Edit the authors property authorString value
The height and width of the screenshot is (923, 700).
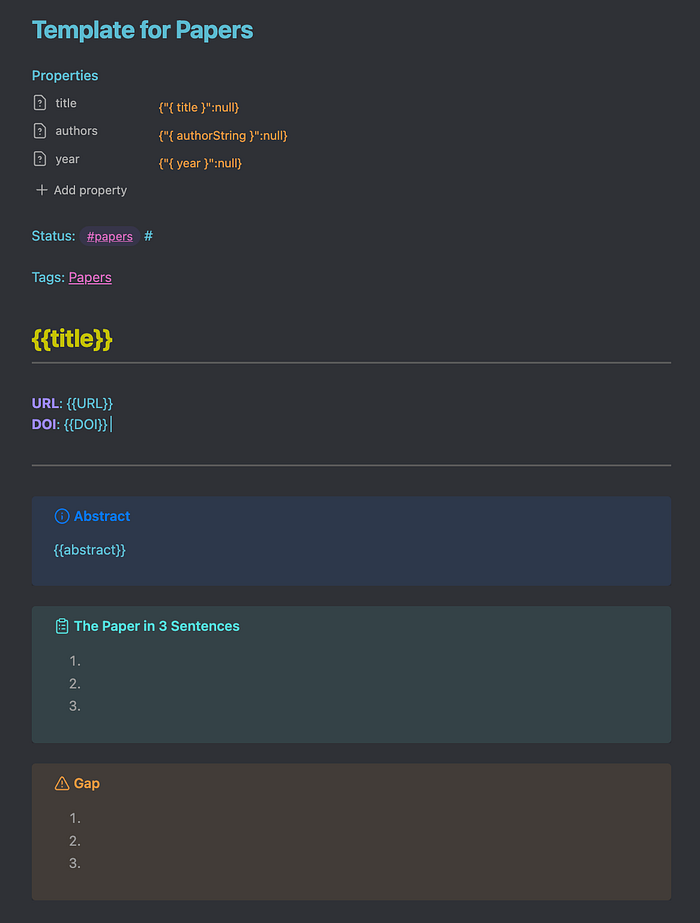pyautogui.click(x=223, y=135)
